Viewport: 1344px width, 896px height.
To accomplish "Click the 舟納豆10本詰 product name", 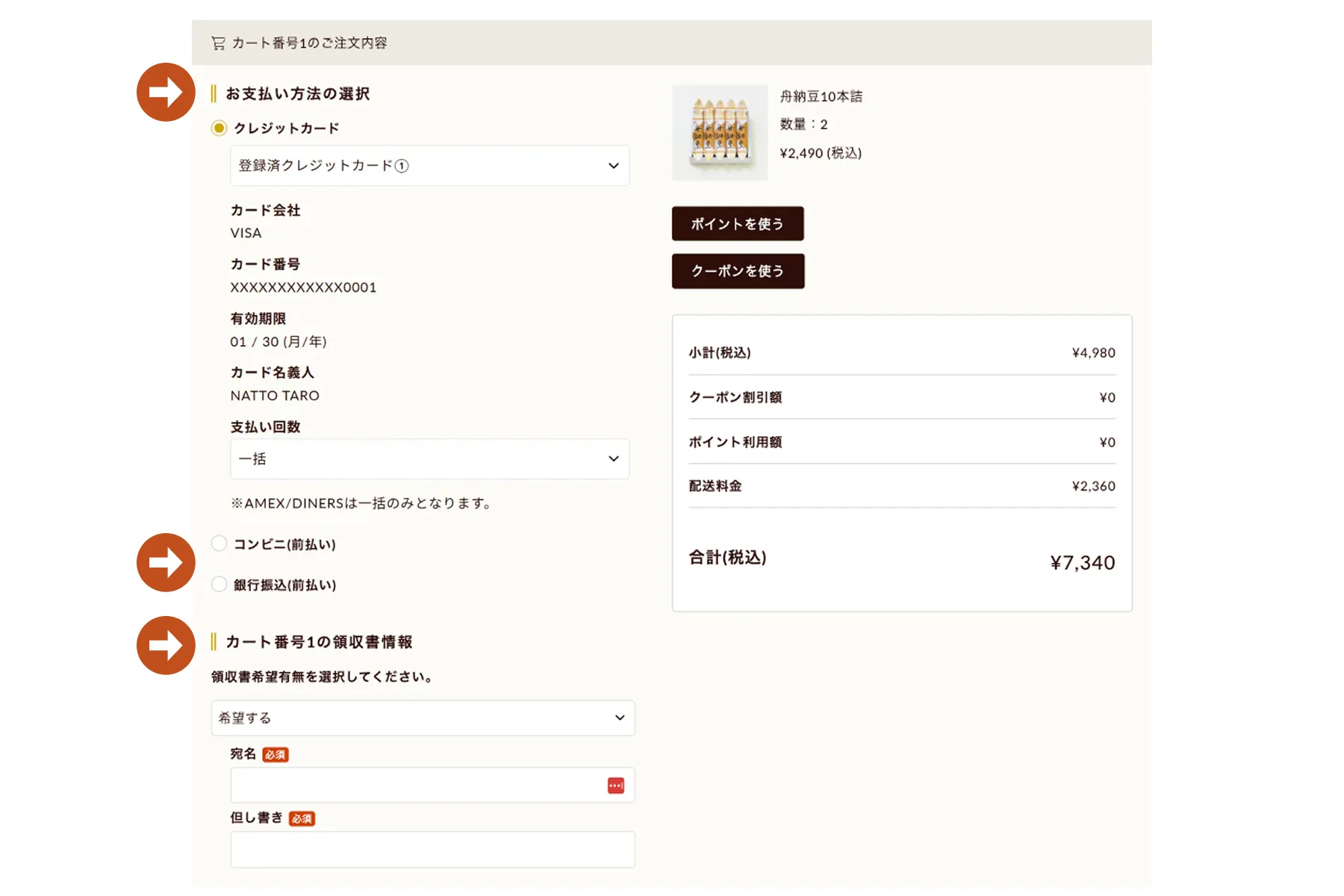I will 821,97.
